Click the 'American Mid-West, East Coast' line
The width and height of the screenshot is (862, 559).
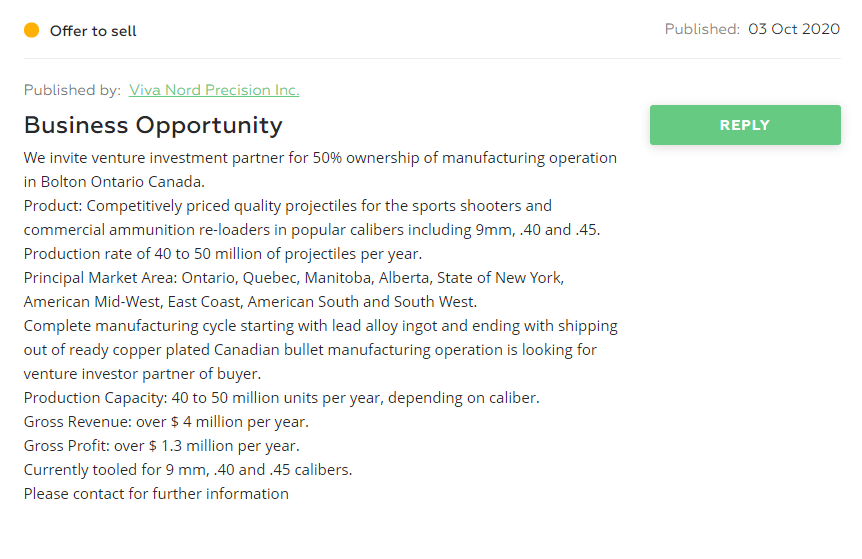pyautogui.click(x=250, y=302)
